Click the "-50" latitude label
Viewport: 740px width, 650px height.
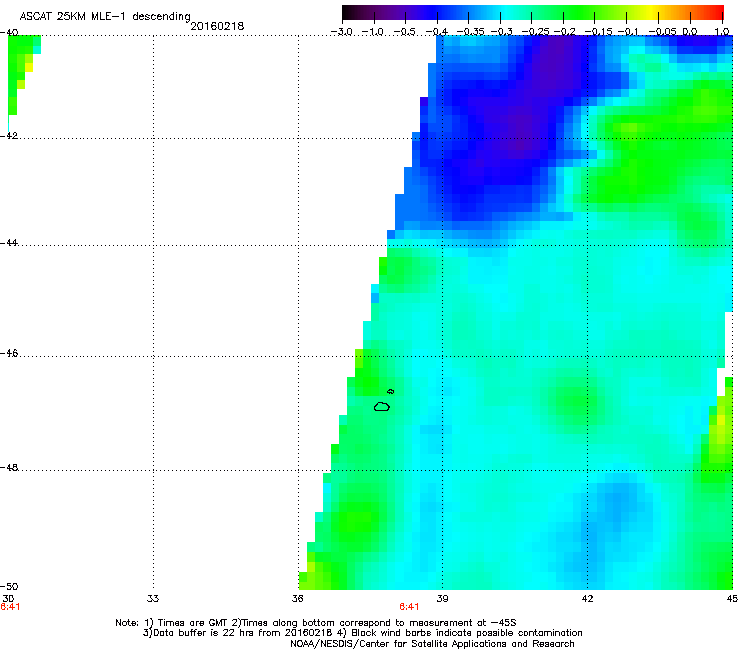coord(9,587)
